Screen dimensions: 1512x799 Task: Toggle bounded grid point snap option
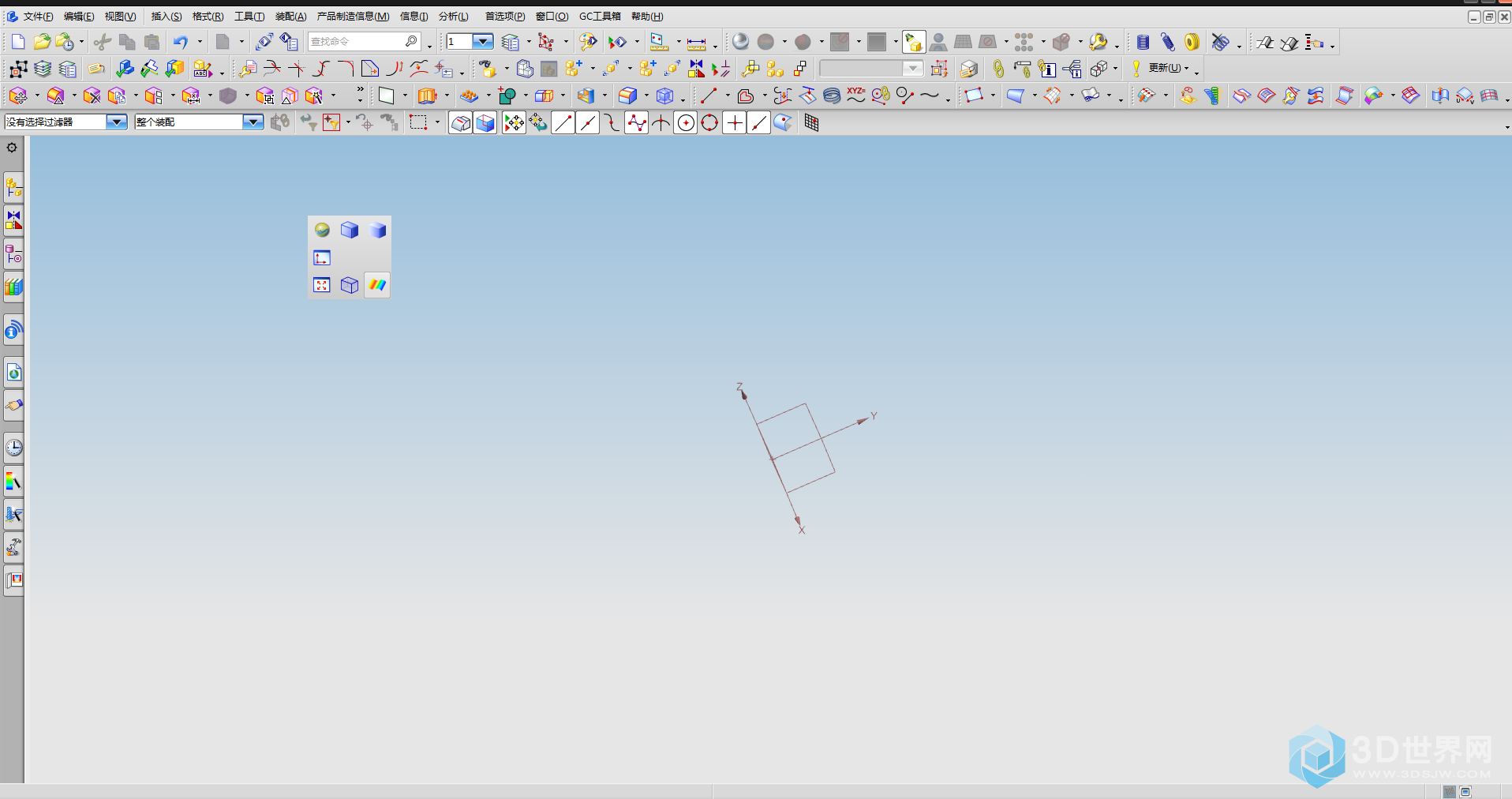point(811,122)
